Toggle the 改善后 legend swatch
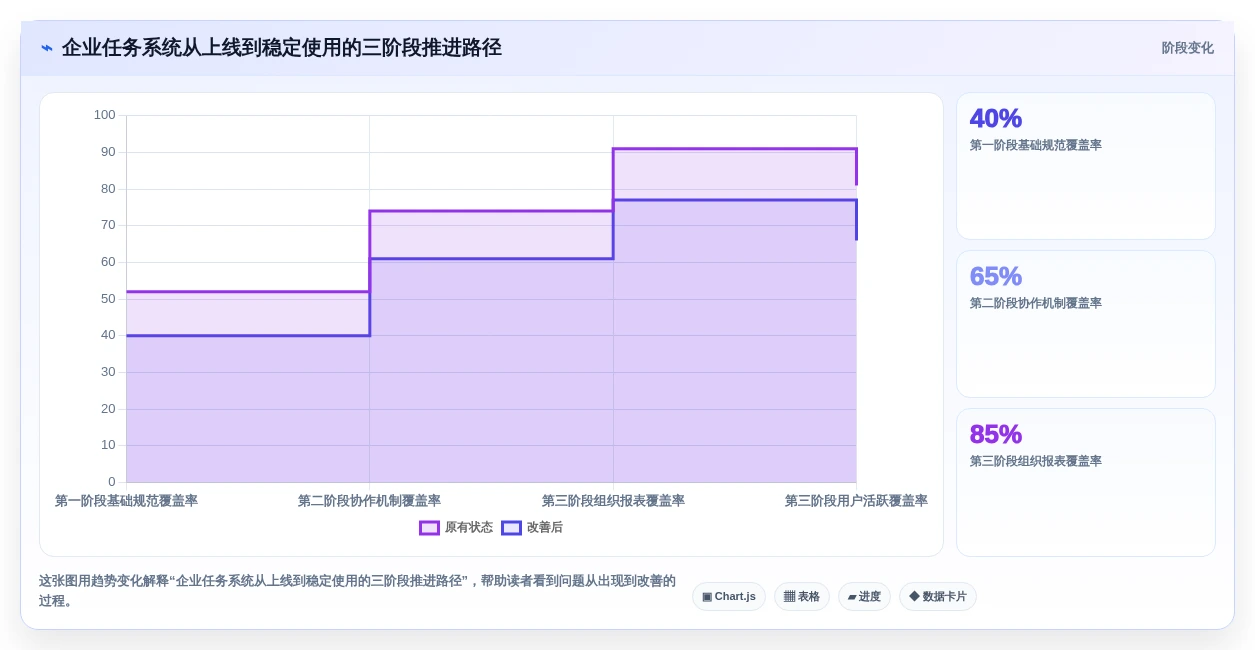The width and height of the screenshot is (1255, 650). pyautogui.click(x=511, y=528)
